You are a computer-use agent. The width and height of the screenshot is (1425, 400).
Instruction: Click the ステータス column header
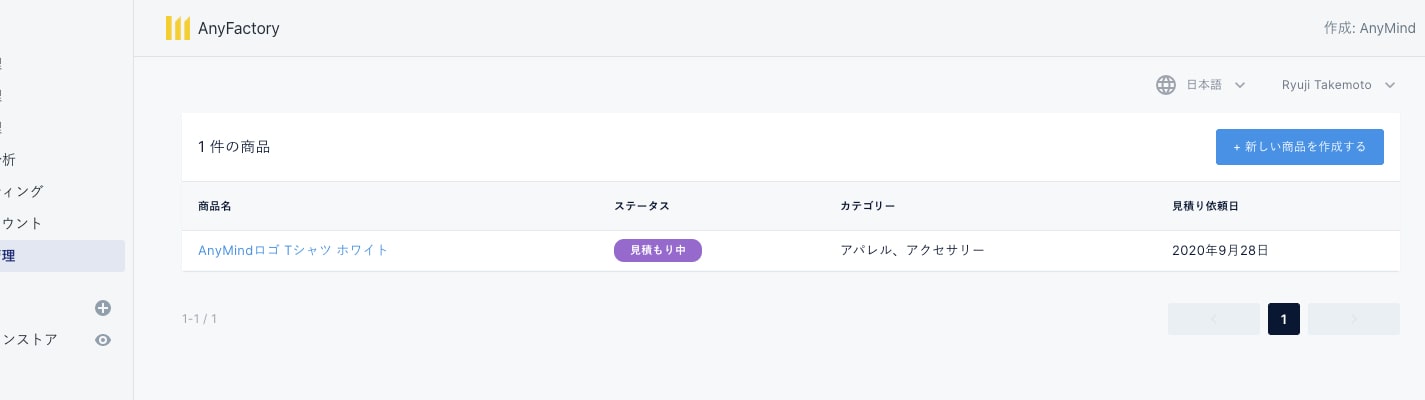[641, 206]
